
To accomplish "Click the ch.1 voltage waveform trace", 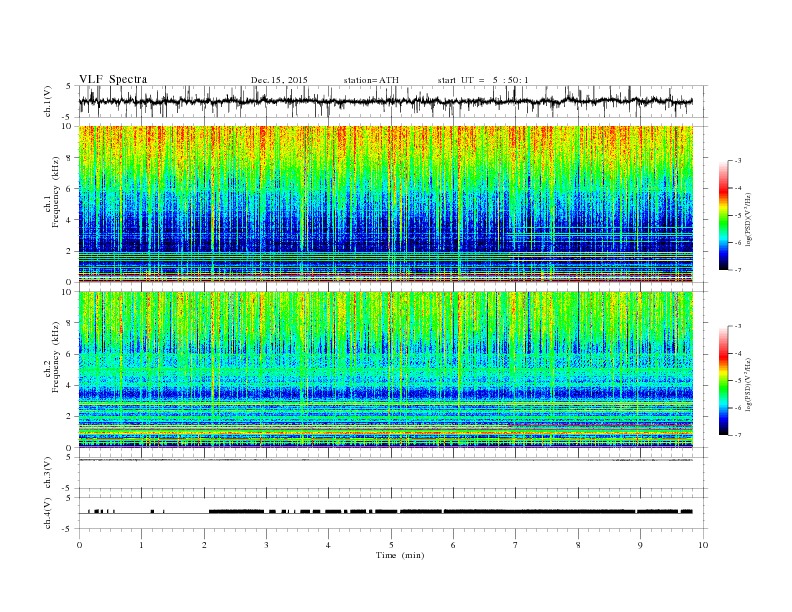I will pyautogui.click(x=385, y=101).
